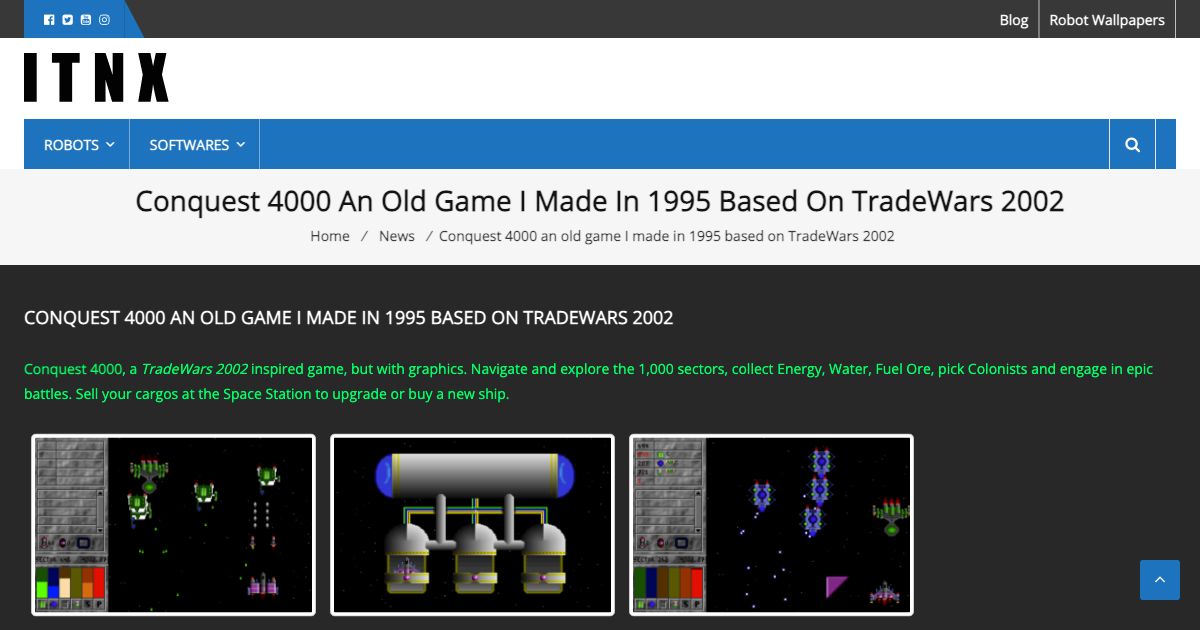Open the space station screenshot
This screenshot has width=1200, height=630.
(x=472, y=523)
